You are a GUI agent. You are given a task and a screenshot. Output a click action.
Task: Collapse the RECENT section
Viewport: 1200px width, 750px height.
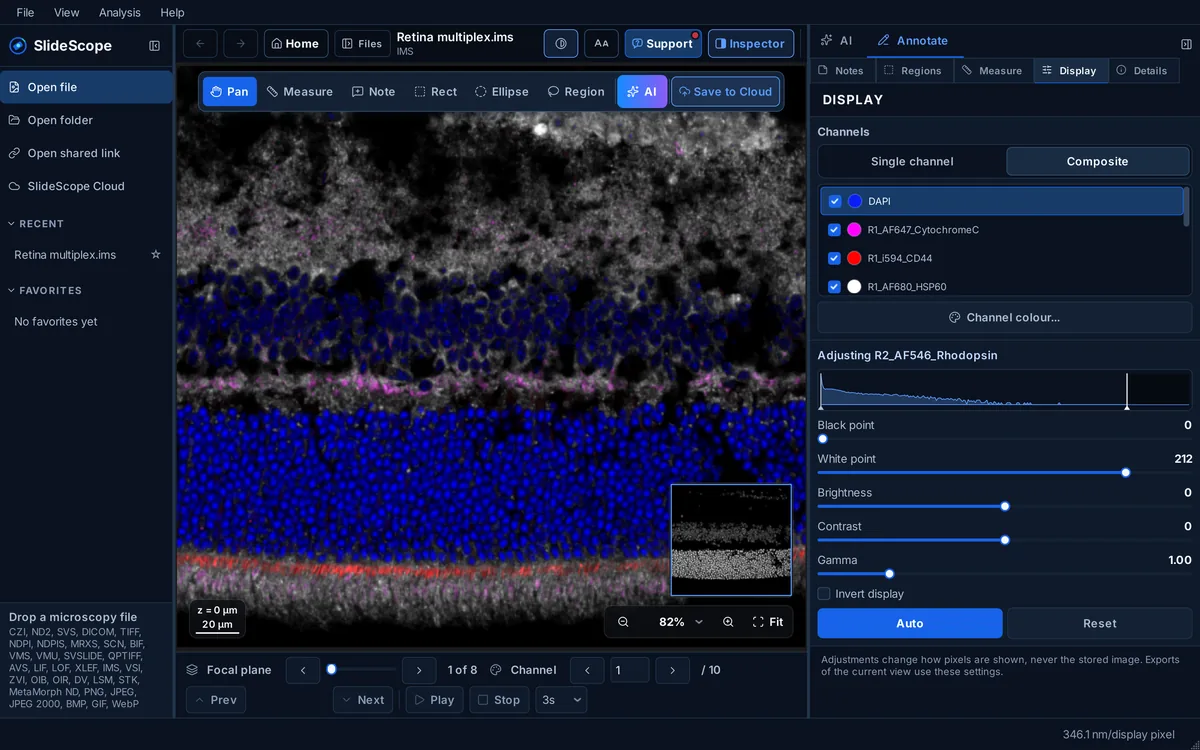[x=36, y=224]
